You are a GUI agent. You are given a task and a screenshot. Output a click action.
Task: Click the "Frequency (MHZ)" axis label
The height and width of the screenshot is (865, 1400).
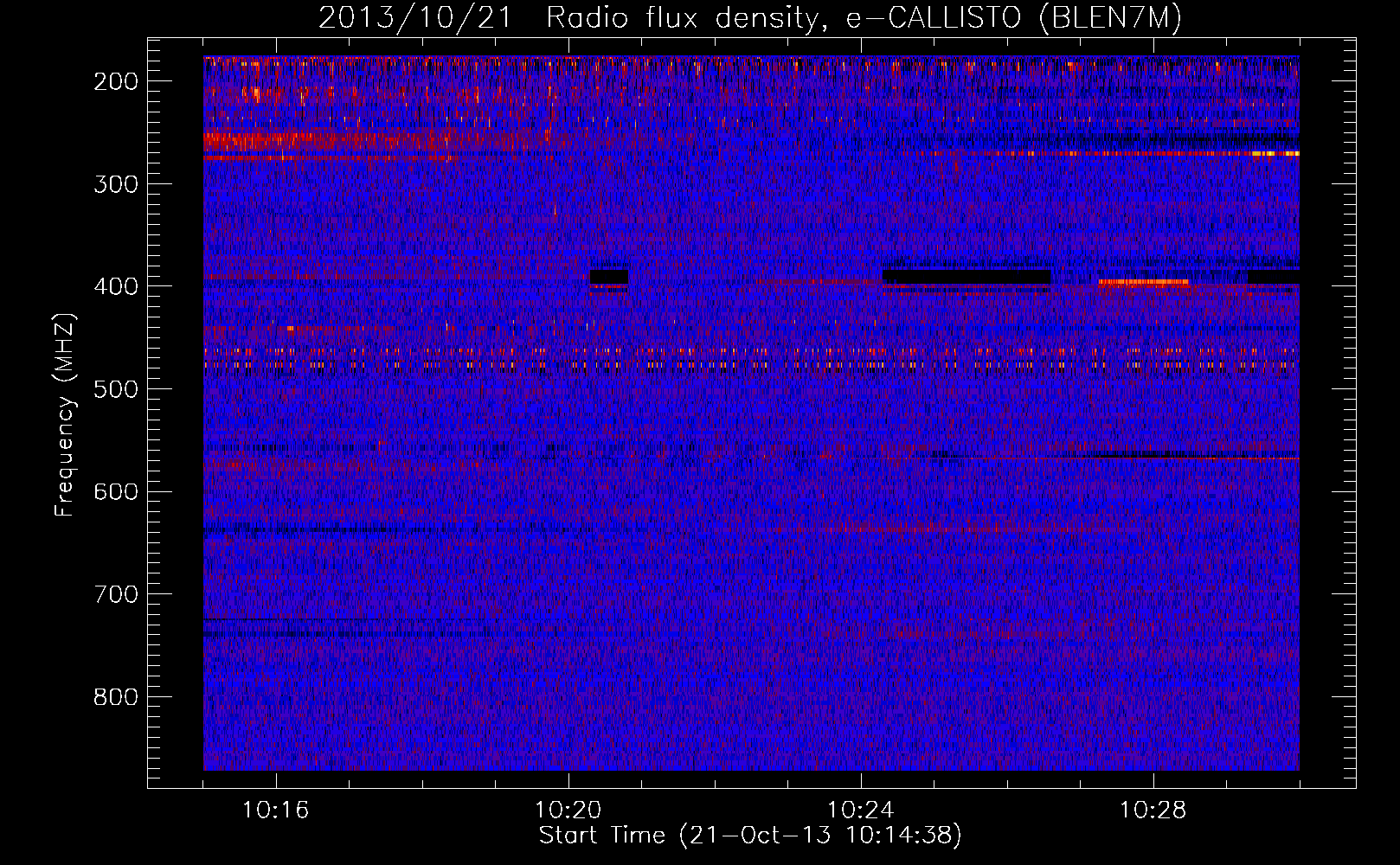(65, 415)
